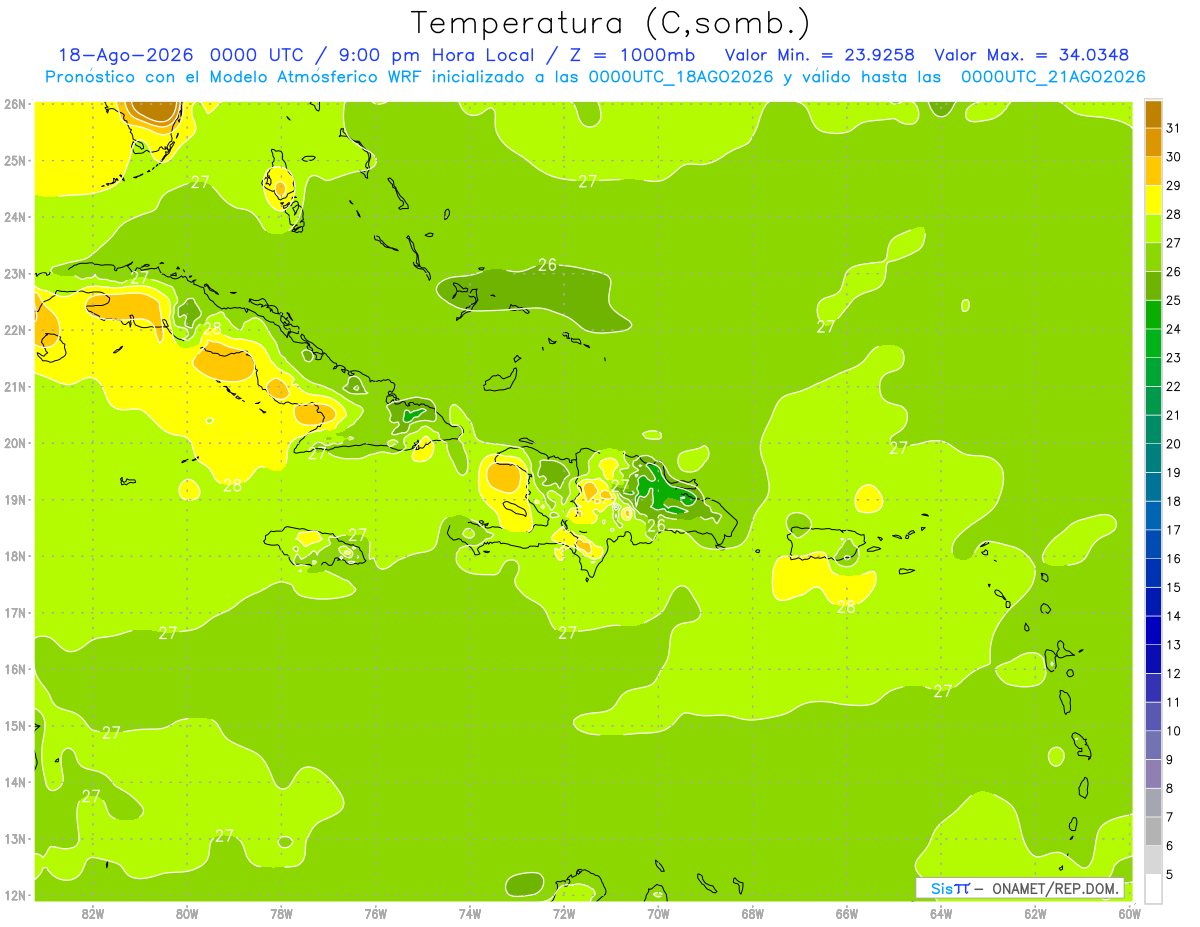This screenshot has width=1200, height=927.
Task: Click the 70W longitude axis label
Action: pyautogui.click(x=658, y=912)
